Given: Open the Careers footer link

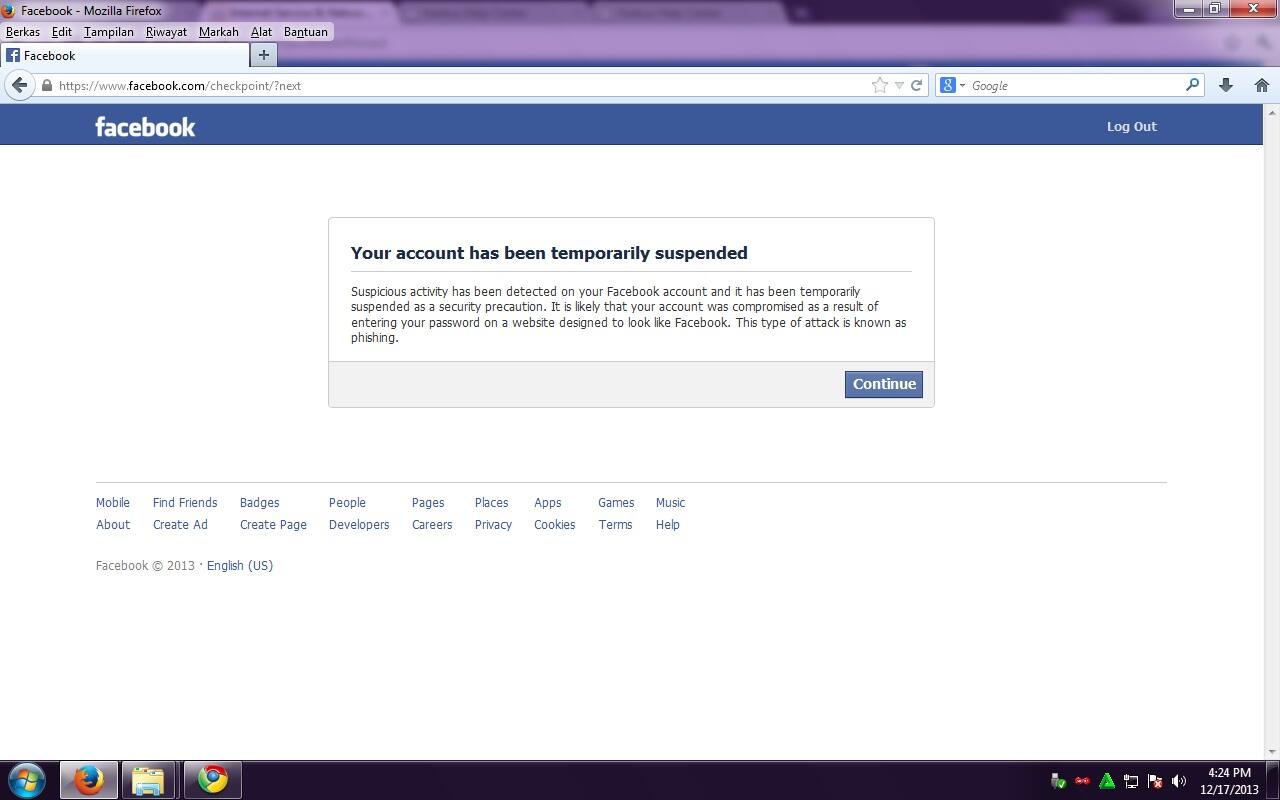Looking at the screenshot, I should pos(432,525).
